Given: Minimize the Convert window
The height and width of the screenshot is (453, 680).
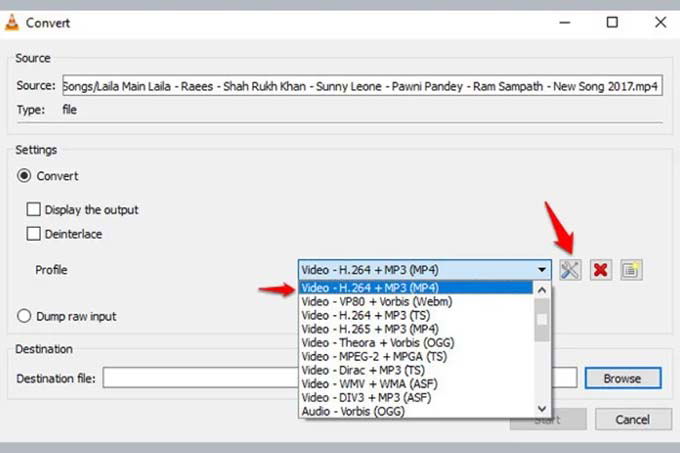Looking at the screenshot, I should 565,22.
